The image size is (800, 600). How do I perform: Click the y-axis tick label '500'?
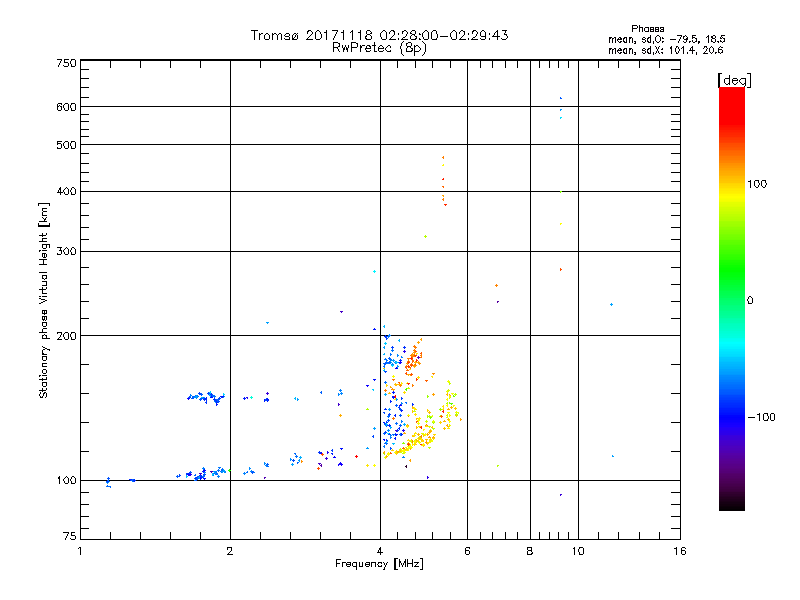(x=66, y=145)
